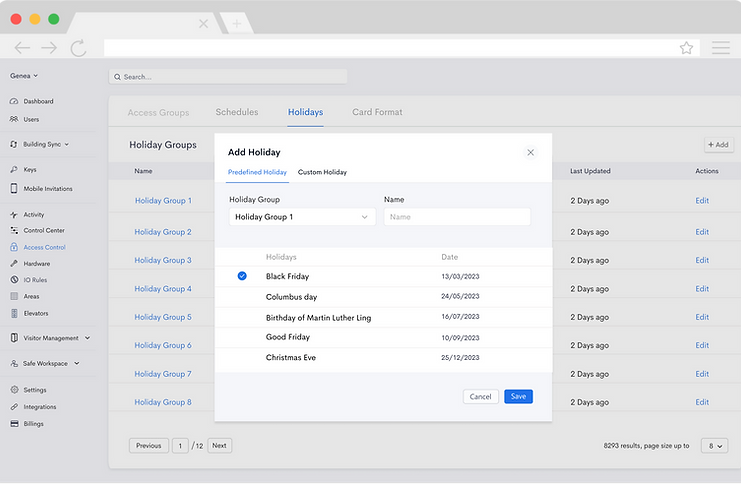Open the Access Groups tab
The image size is (741, 484).
point(158,112)
